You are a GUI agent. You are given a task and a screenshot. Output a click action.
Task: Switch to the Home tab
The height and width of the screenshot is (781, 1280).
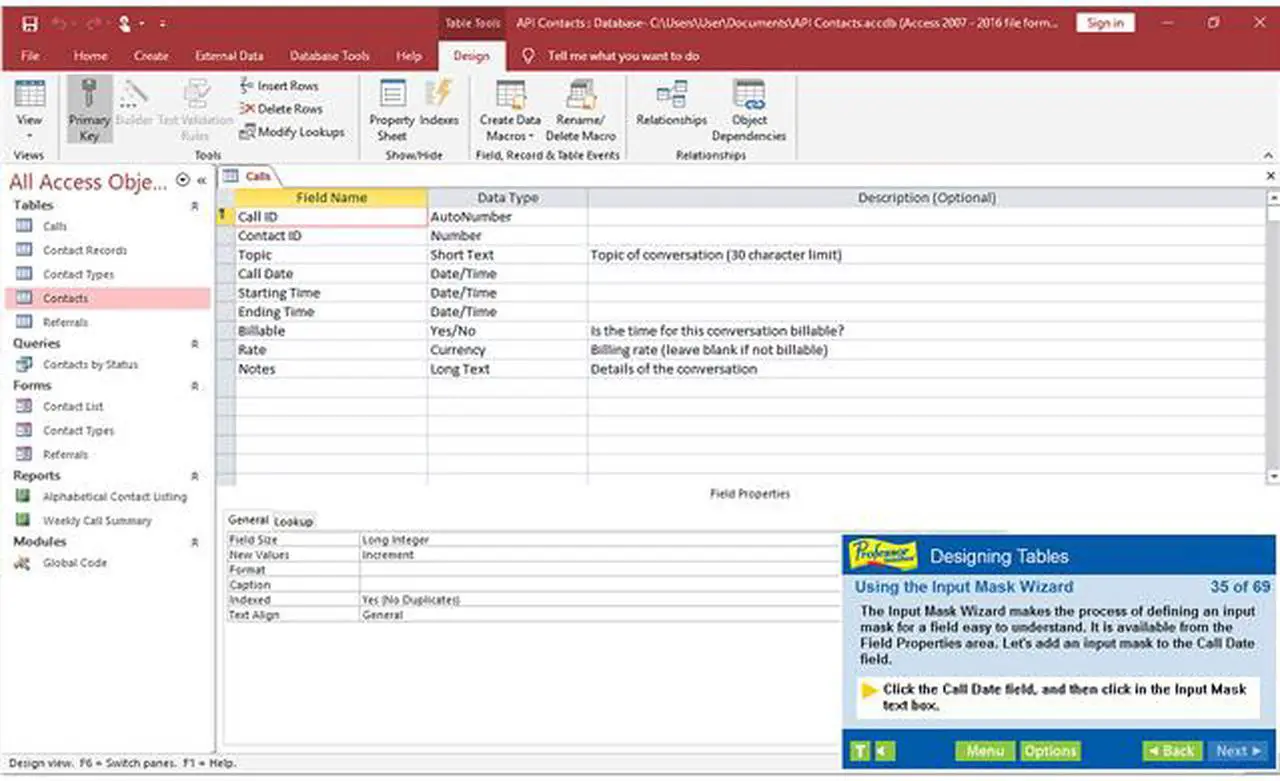[x=91, y=56]
